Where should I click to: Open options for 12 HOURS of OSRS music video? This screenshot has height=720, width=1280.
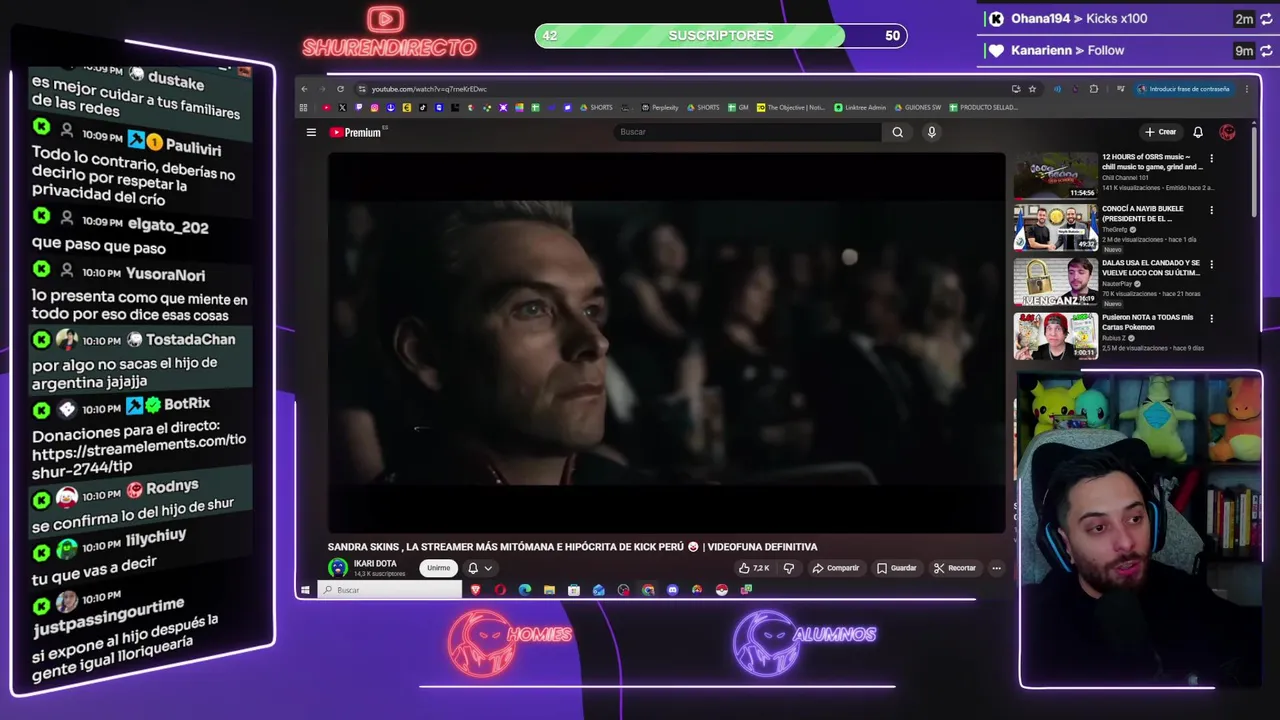[x=1211, y=158]
